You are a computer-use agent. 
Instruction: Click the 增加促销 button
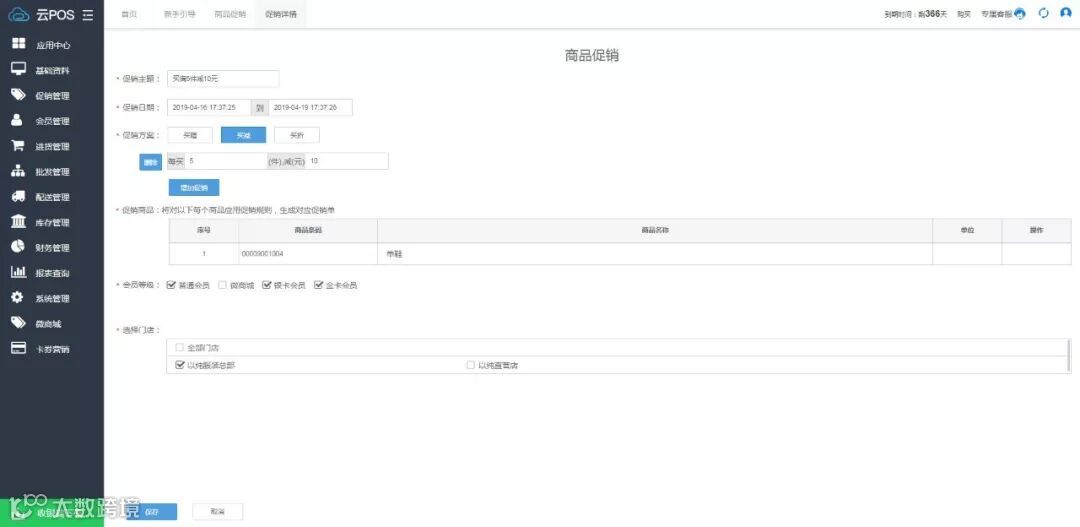click(194, 187)
